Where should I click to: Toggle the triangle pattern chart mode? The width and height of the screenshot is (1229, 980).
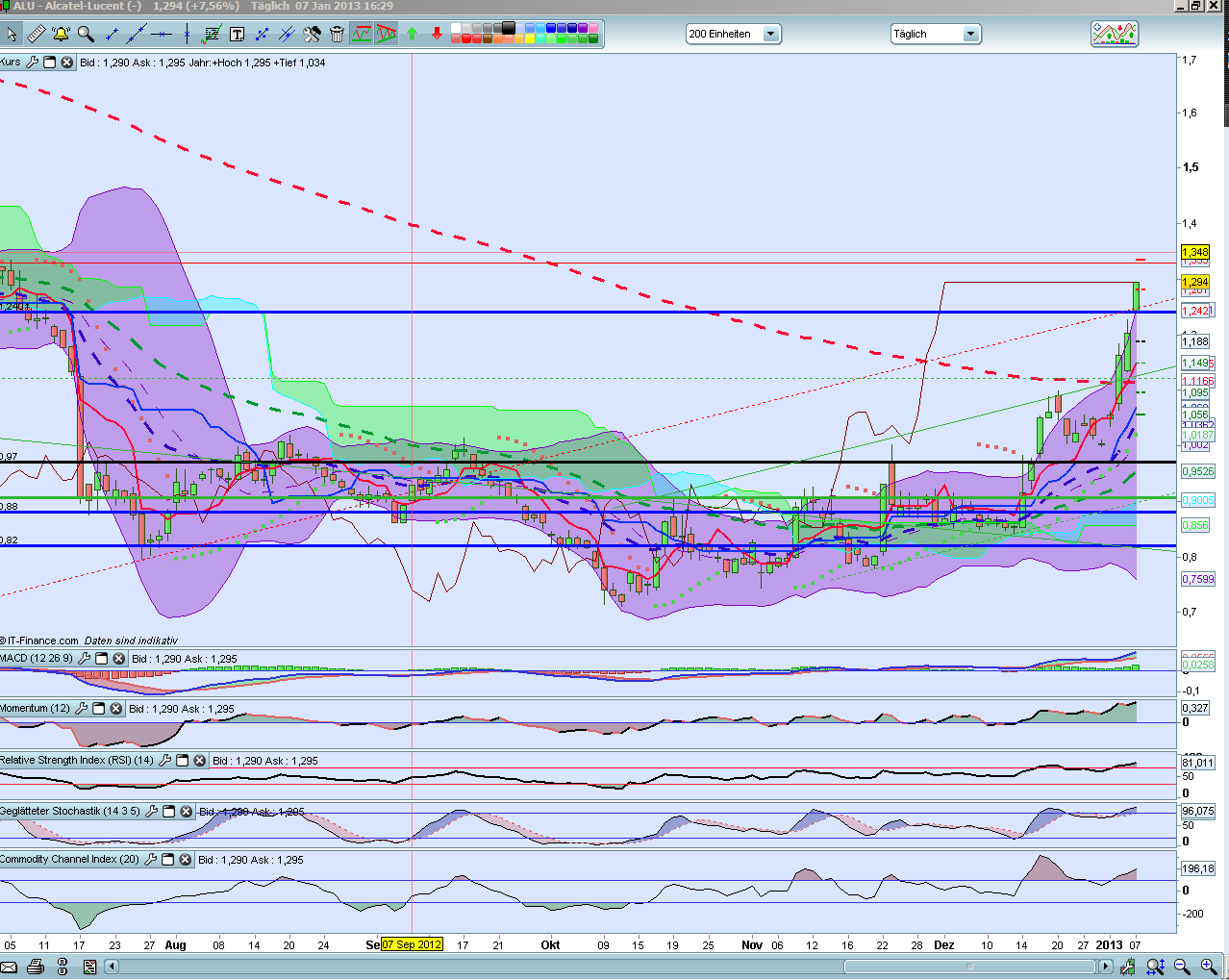pyautogui.click(x=387, y=35)
